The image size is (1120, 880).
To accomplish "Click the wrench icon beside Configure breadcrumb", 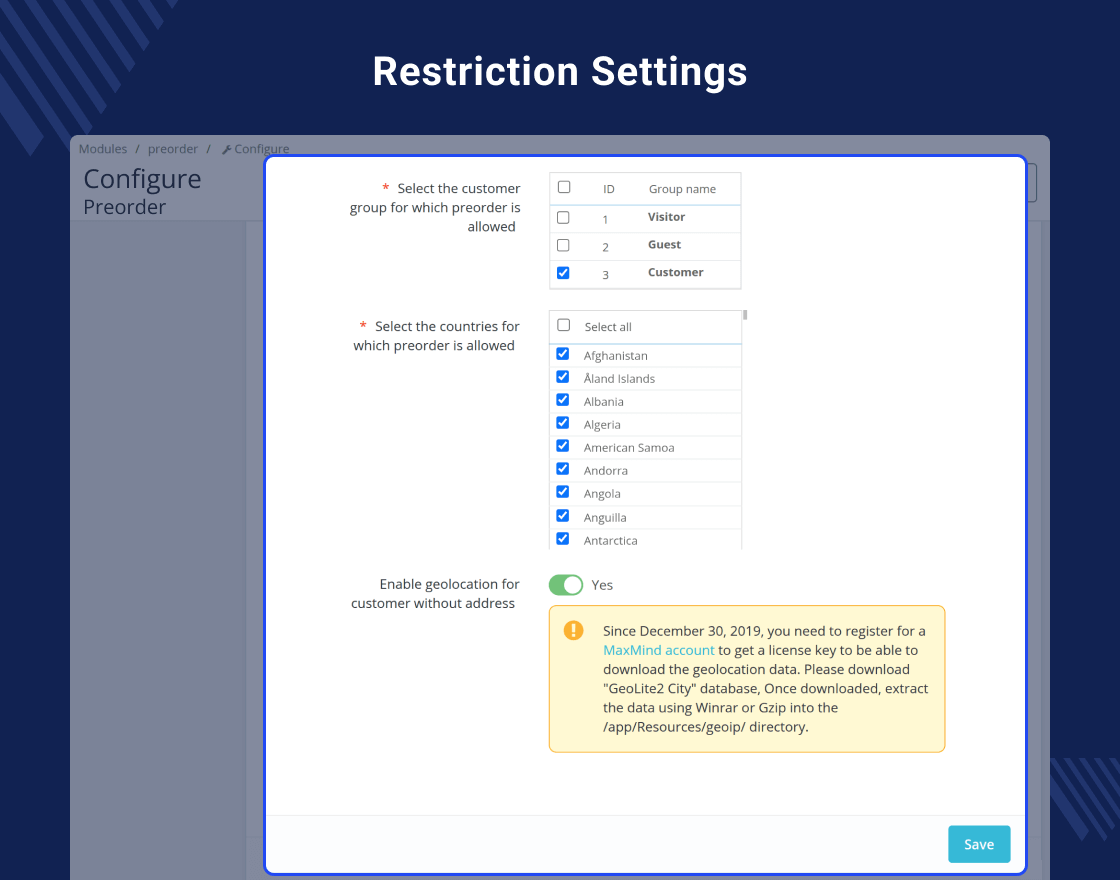I will click(x=226, y=149).
